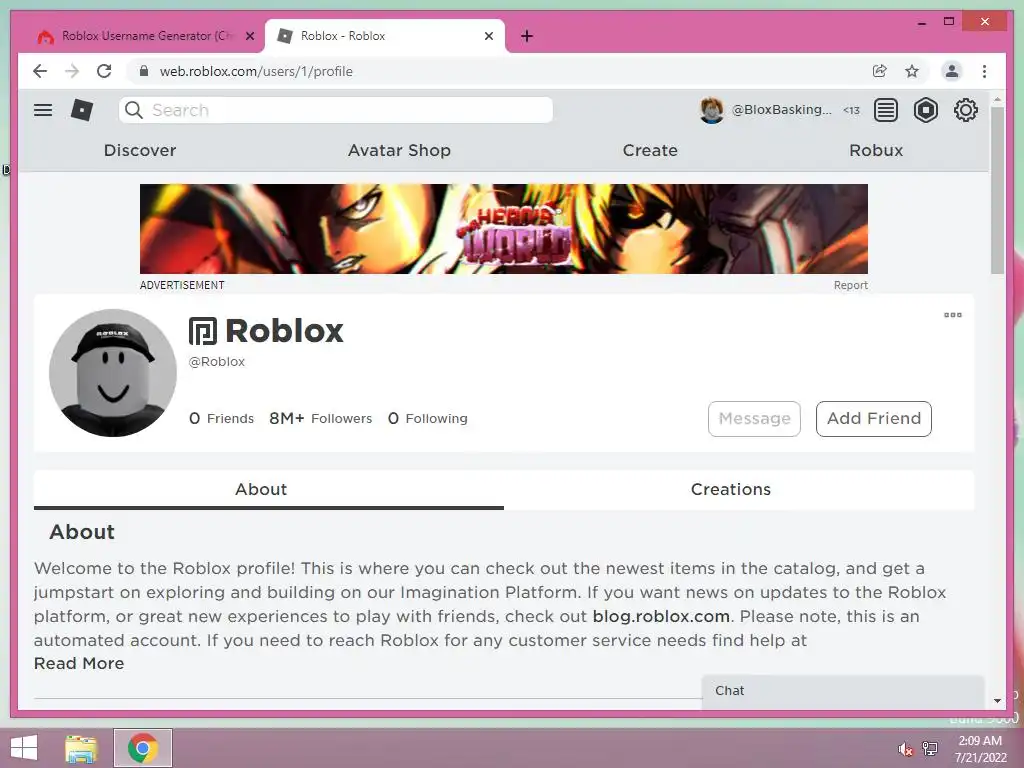
Task: Open the blog.roblox.com link
Action: 661,616
